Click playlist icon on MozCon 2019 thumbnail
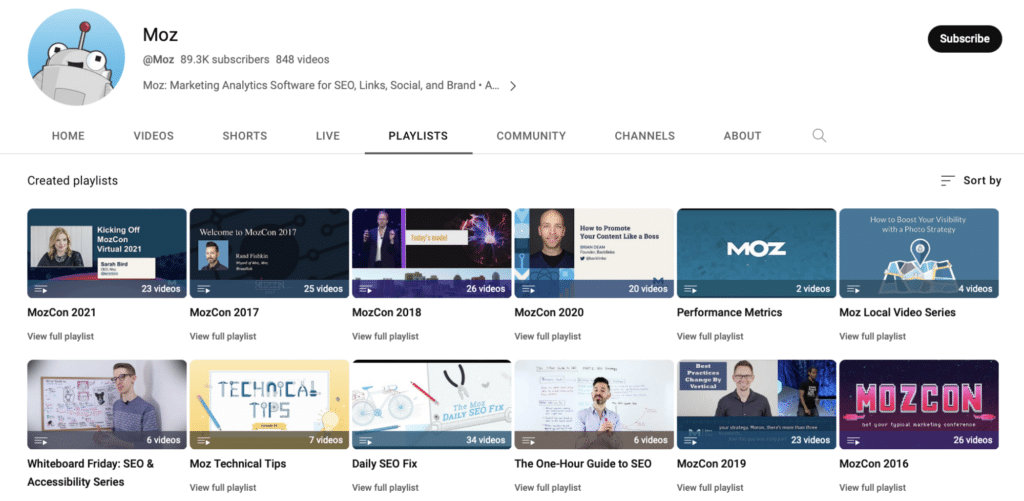 (x=691, y=440)
